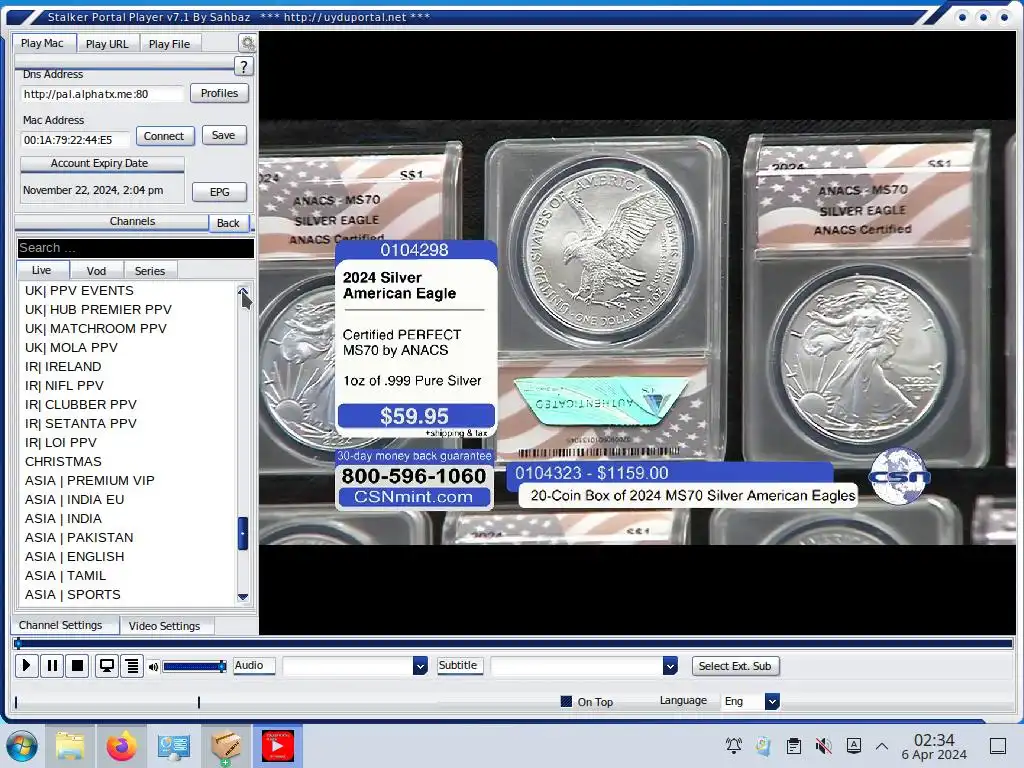Toggle the channel list panel icon
This screenshot has width=1024, height=768.
(132, 665)
